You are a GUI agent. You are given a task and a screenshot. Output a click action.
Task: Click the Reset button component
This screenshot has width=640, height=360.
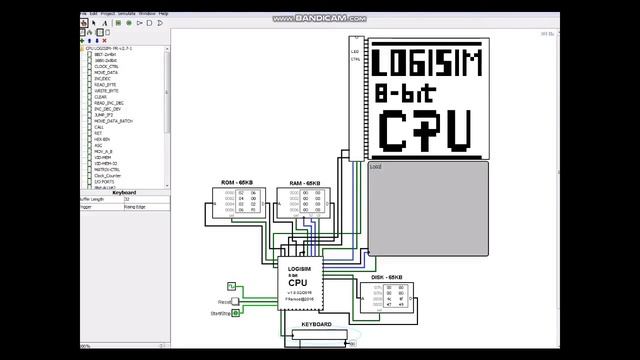point(235,302)
